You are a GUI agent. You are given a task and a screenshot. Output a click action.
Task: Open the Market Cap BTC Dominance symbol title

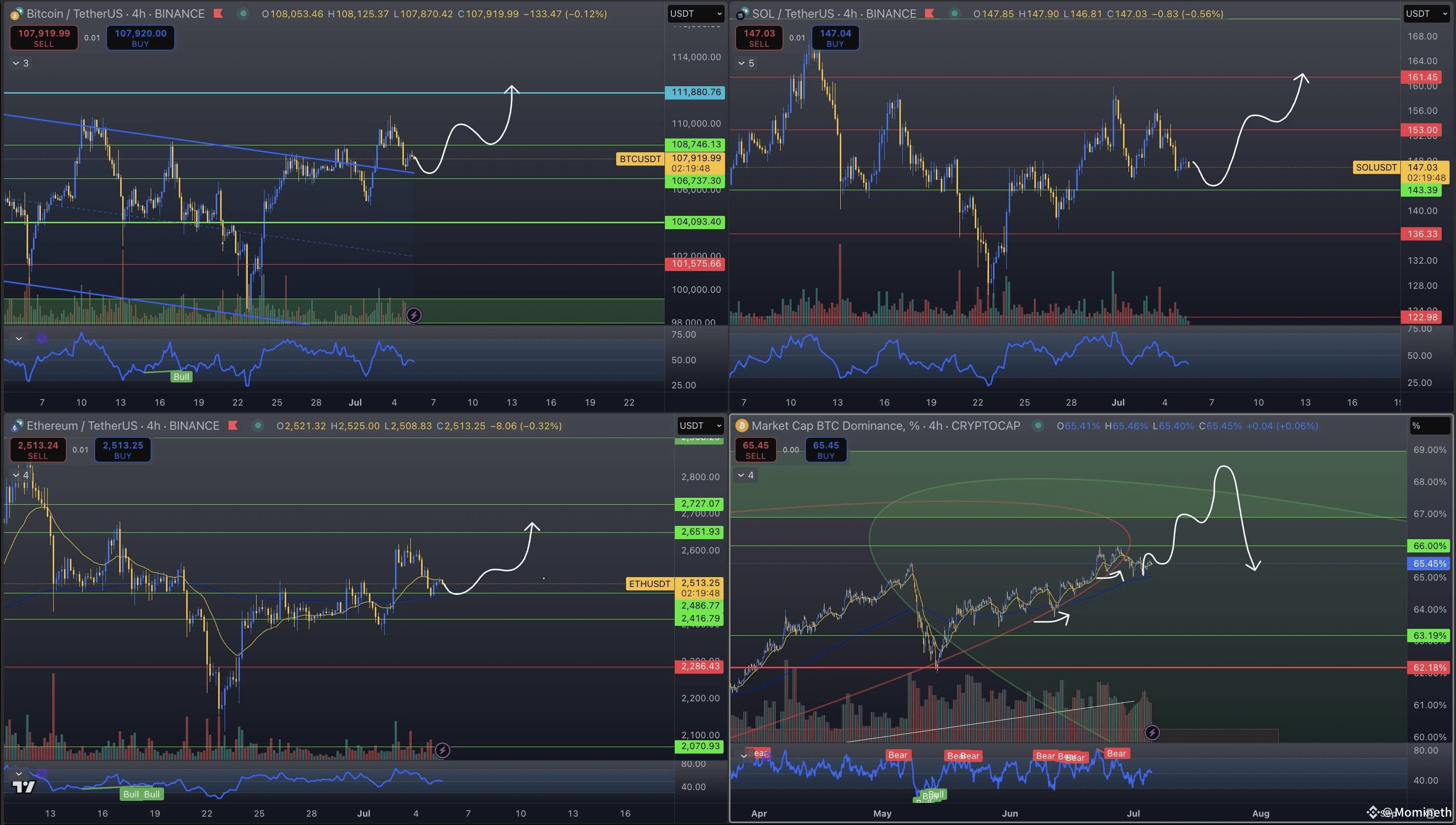886,425
